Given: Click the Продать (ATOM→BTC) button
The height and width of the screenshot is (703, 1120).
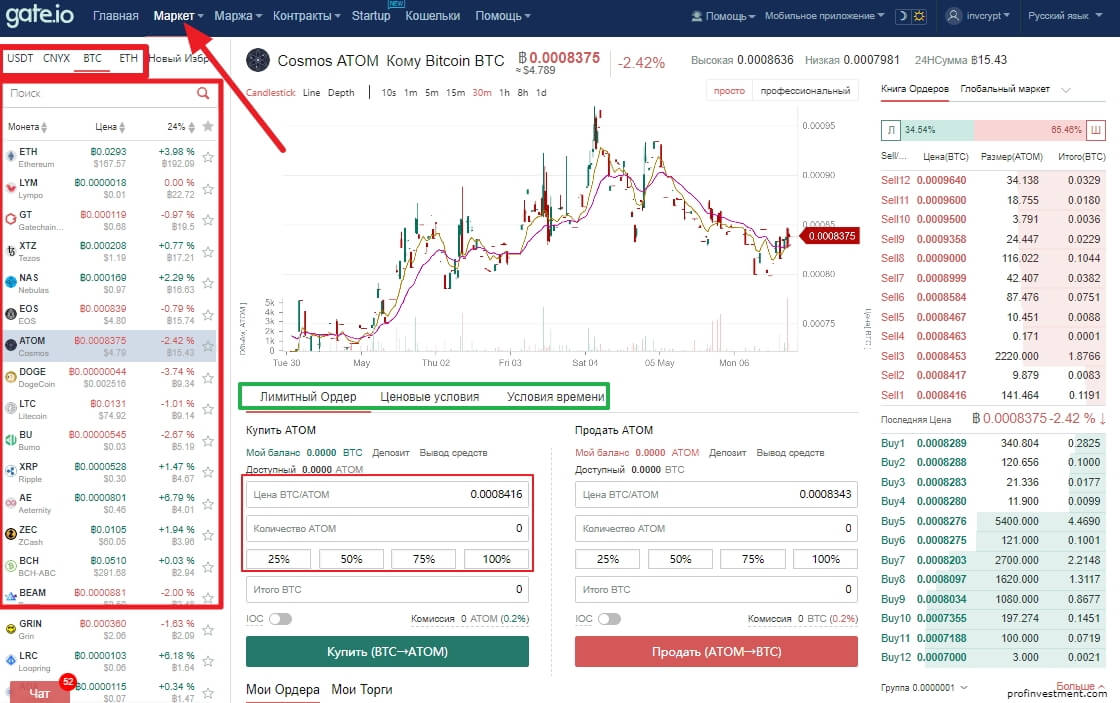Looking at the screenshot, I should (716, 652).
